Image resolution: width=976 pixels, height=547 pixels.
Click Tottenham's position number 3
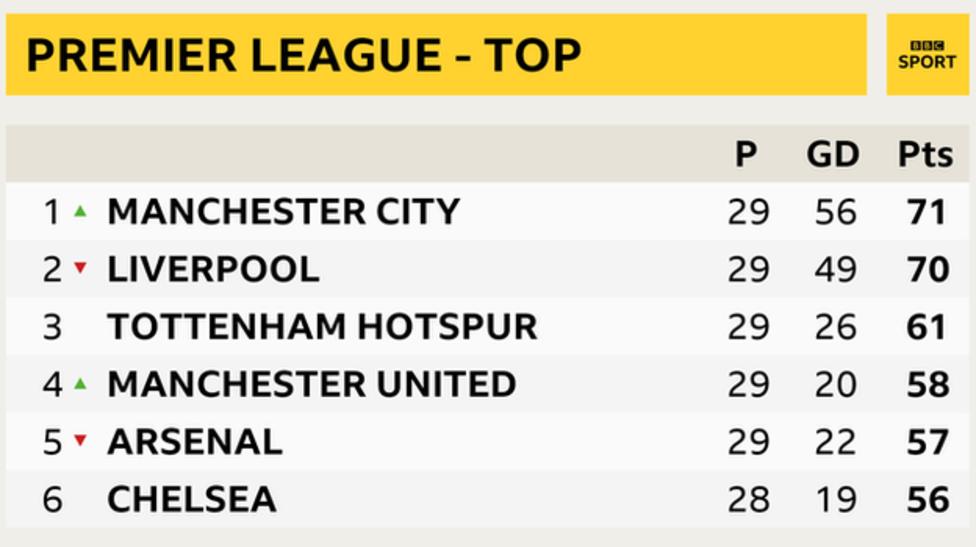[53, 326]
